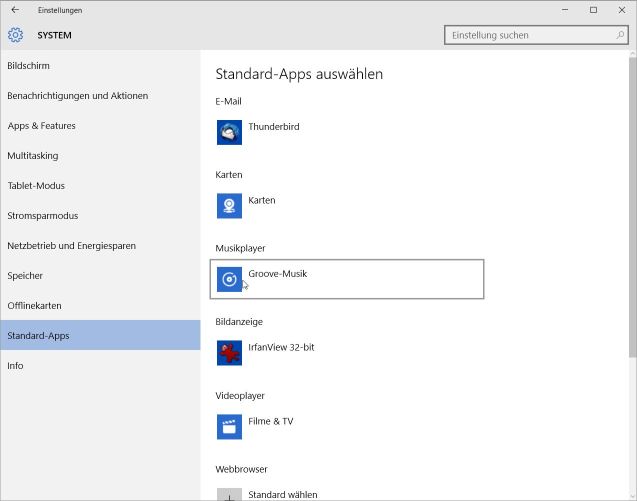Click the E-Mail category label

pyautogui.click(x=228, y=101)
